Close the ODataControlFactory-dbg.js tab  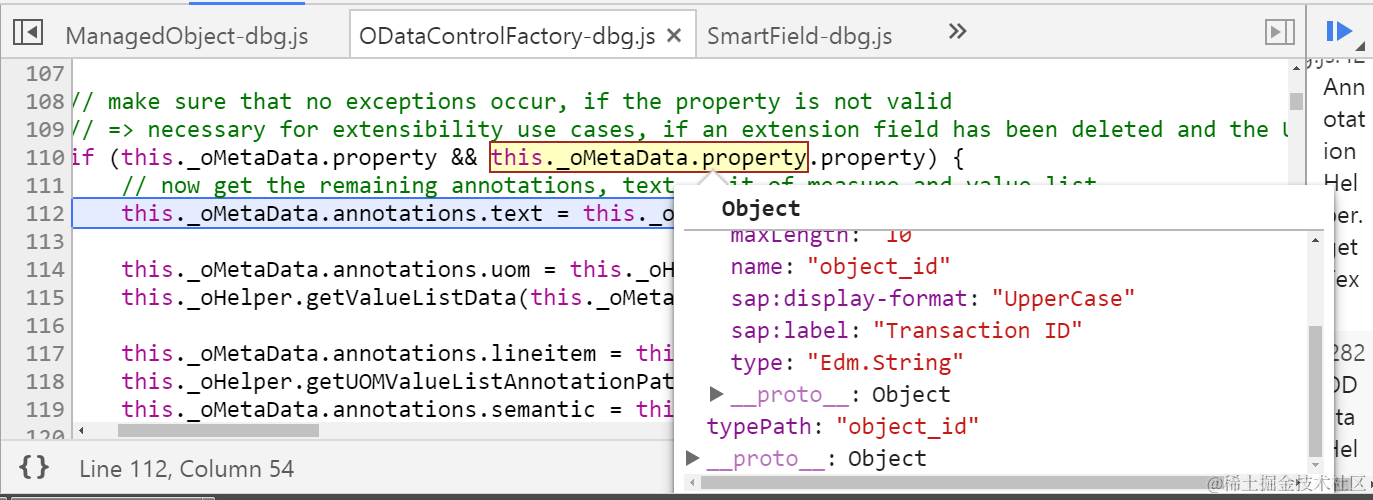pyautogui.click(x=674, y=36)
